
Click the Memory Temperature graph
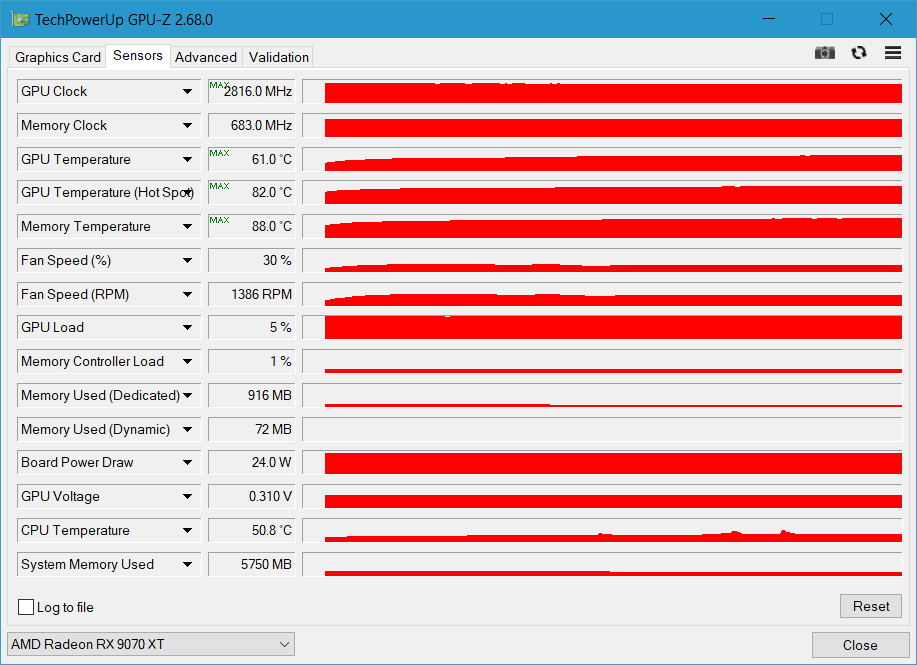click(x=602, y=226)
